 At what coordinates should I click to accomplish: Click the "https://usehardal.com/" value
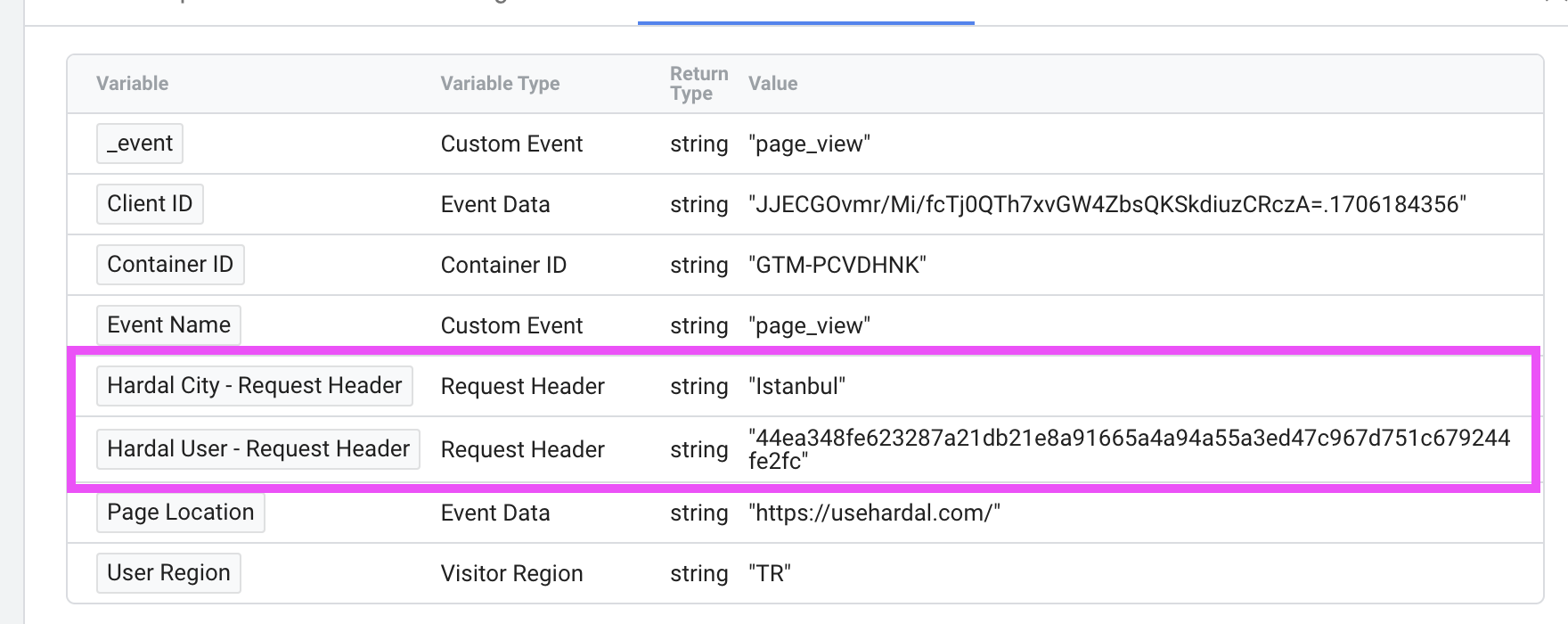(x=874, y=513)
